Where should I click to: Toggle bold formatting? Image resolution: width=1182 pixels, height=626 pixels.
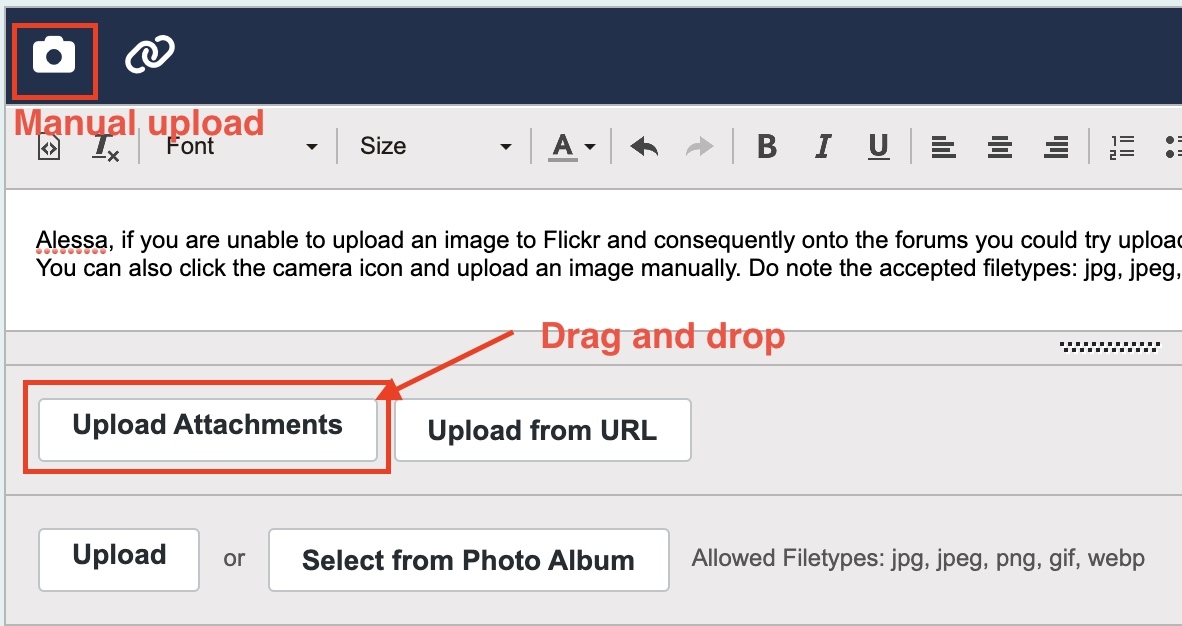[x=767, y=147]
